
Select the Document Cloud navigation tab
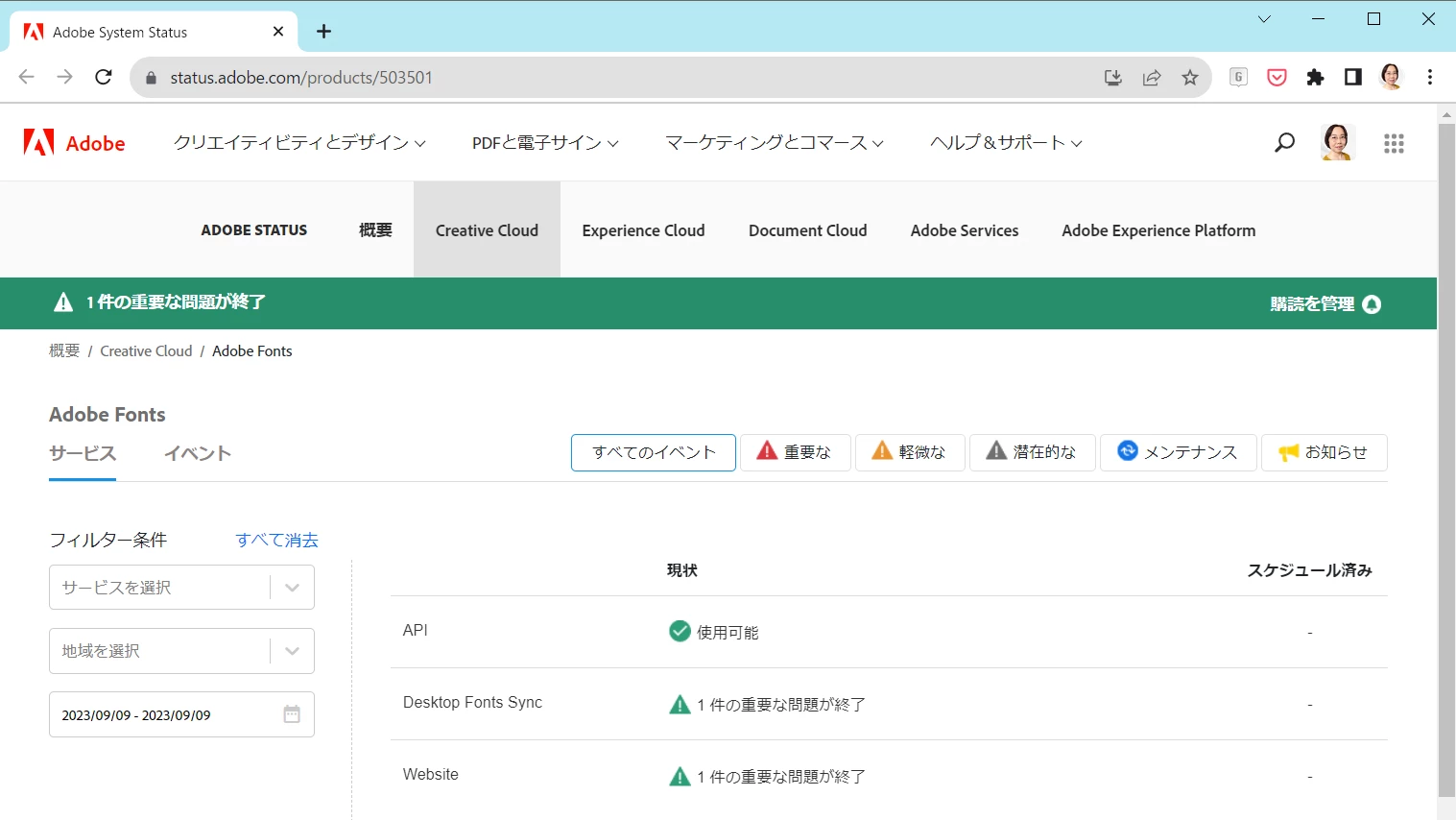click(808, 230)
